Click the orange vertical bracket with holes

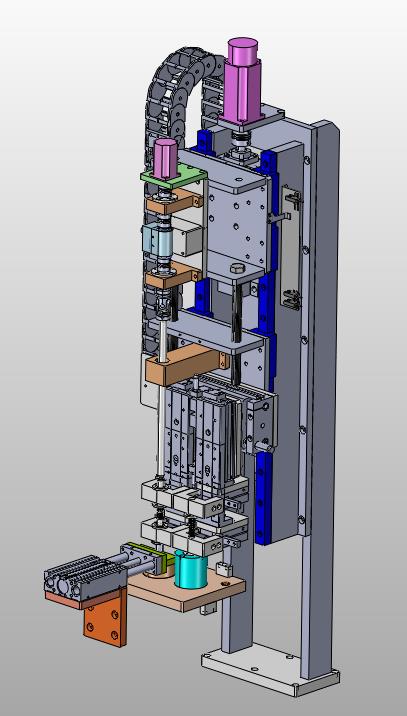coord(106,618)
